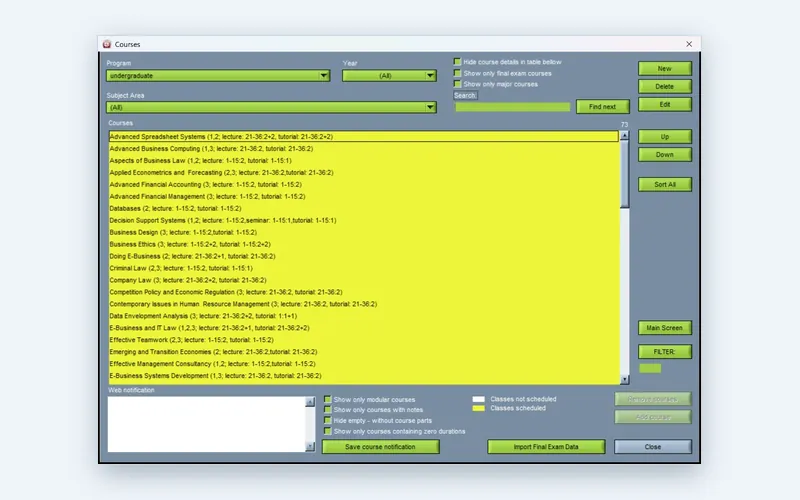Select Effective Management Consultancy course
Screen dimensions: 800x500
(x=364, y=364)
